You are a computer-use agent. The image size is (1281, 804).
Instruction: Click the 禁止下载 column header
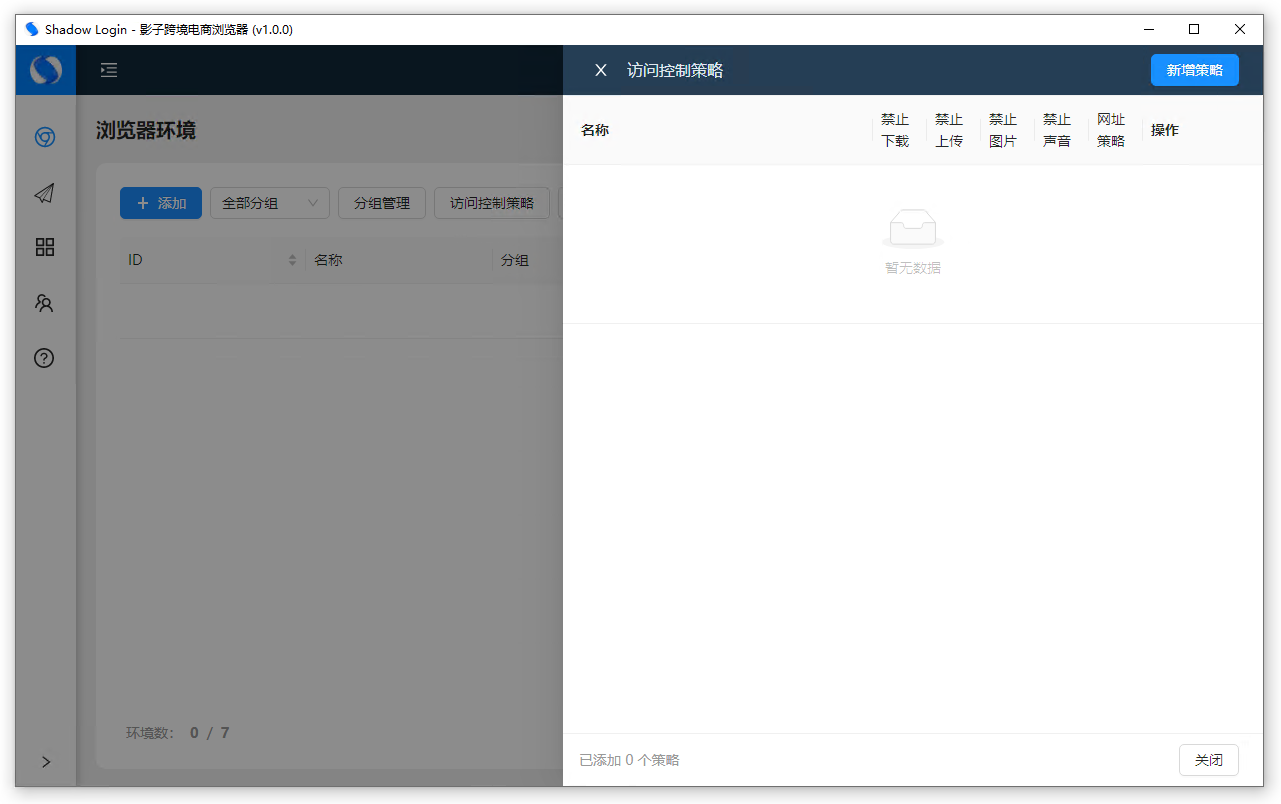(895, 130)
